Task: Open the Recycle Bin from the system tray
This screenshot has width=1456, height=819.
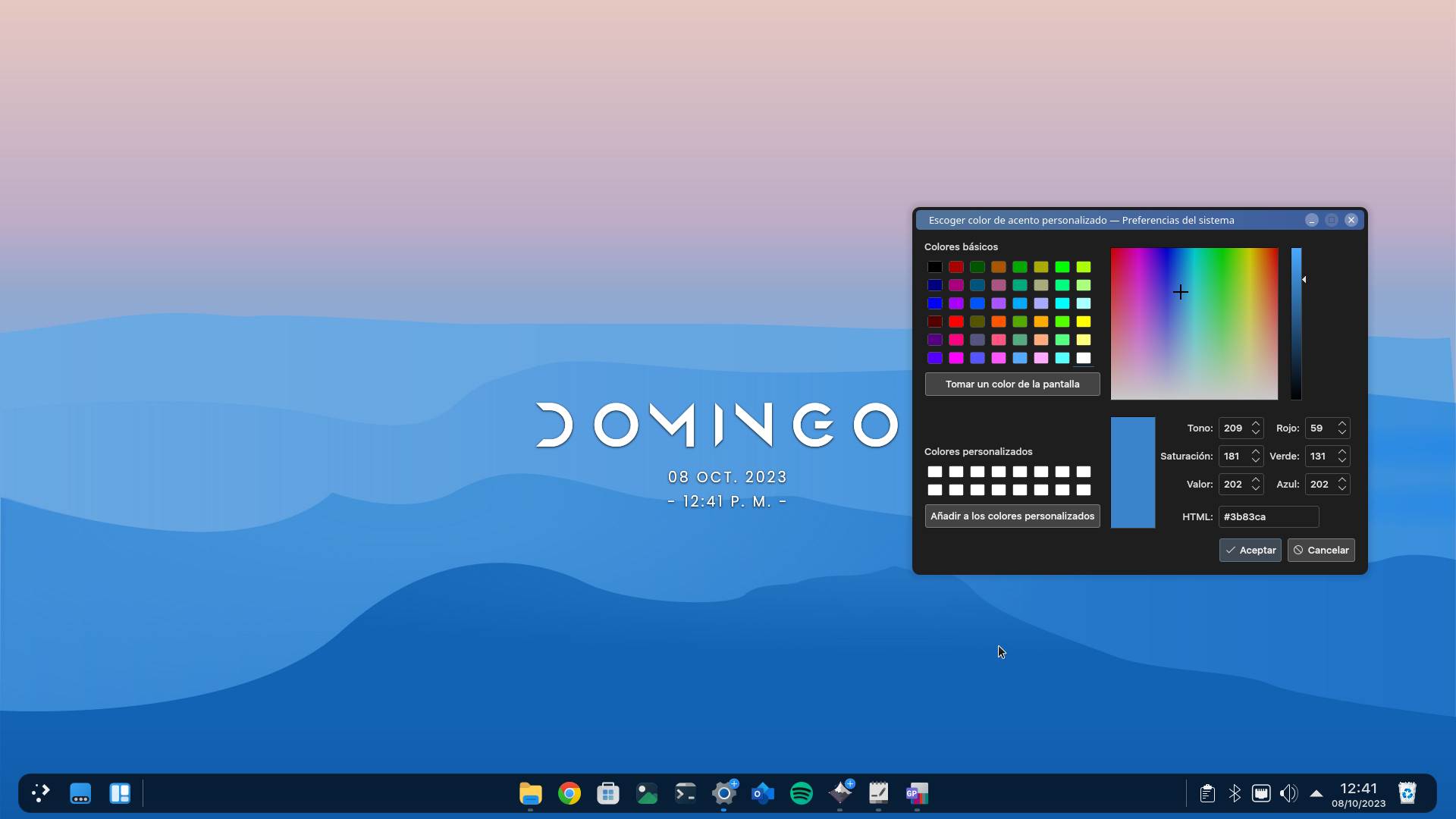Action: 1407,793
